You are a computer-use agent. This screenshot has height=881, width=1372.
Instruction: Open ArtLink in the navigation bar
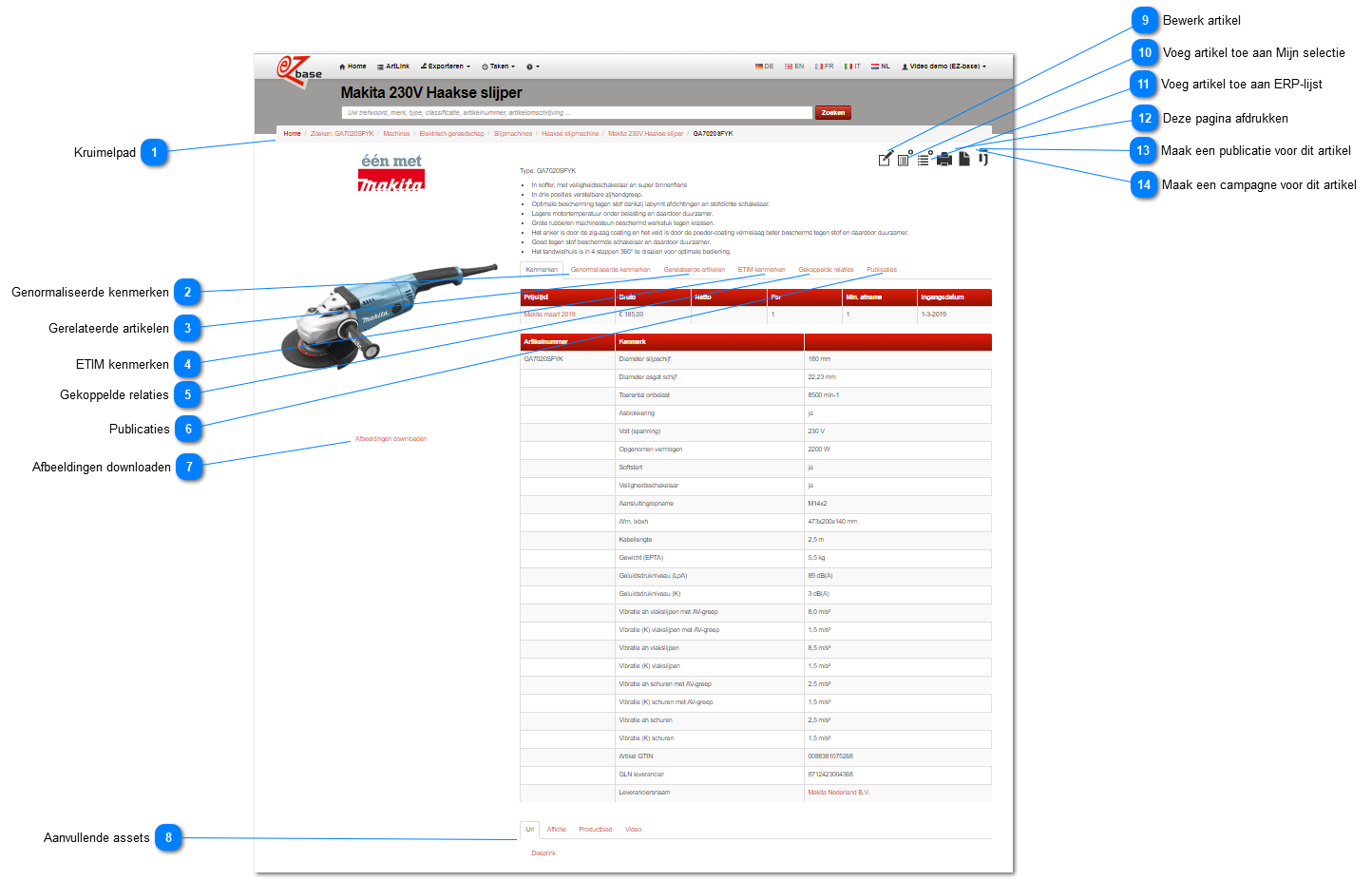(x=393, y=67)
